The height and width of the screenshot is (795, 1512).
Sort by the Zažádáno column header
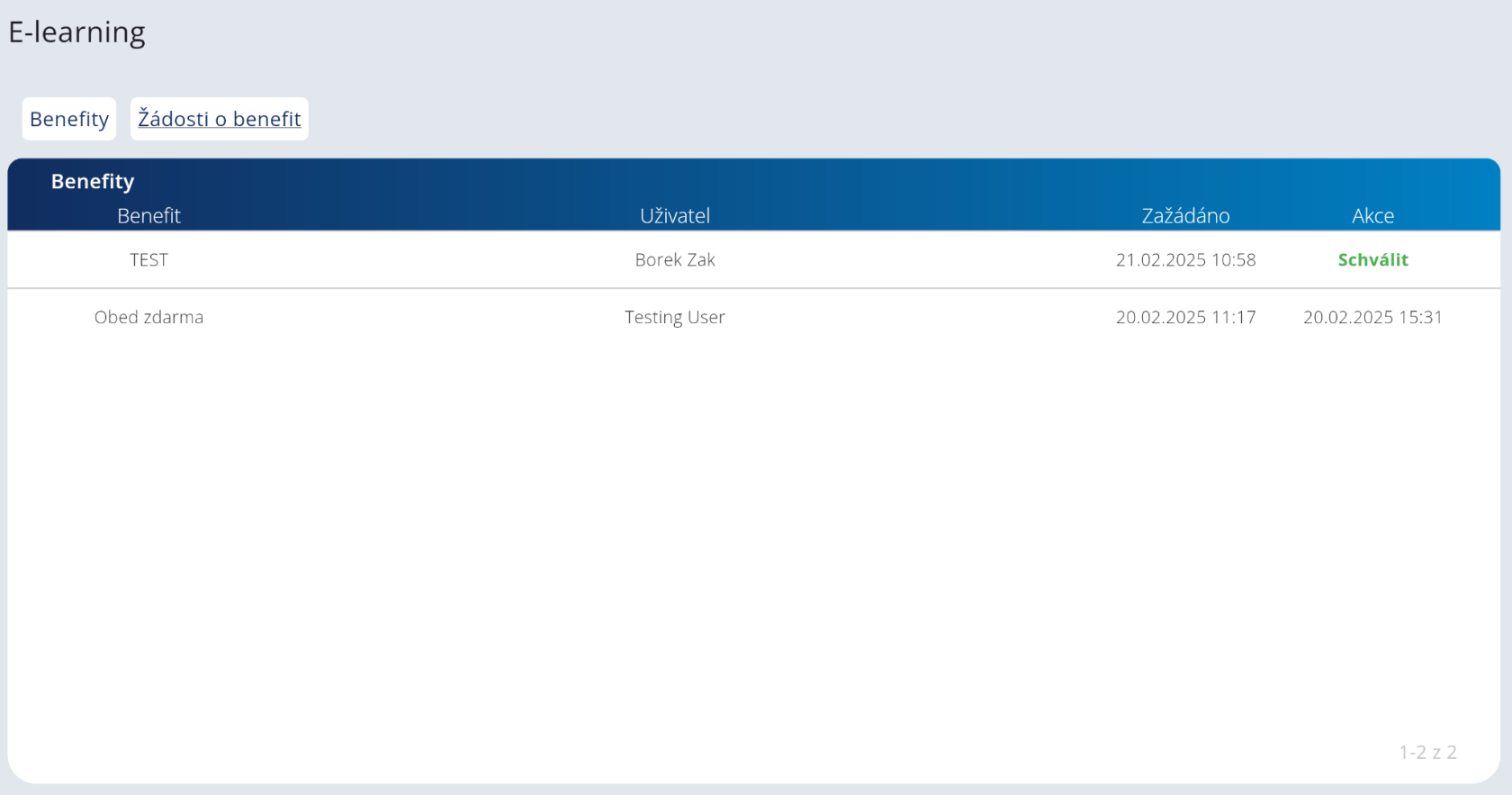[1185, 216]
